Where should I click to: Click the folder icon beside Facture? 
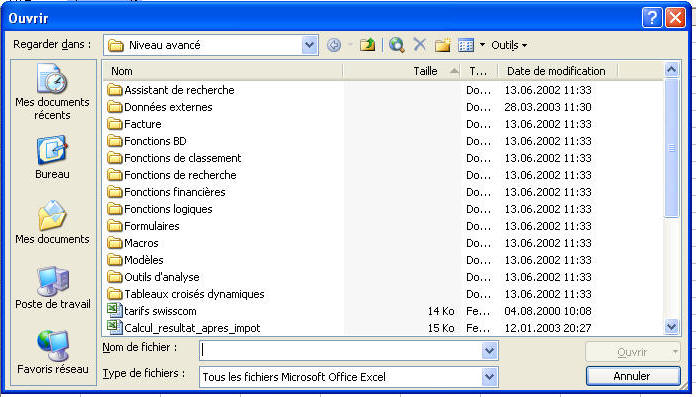115,124
